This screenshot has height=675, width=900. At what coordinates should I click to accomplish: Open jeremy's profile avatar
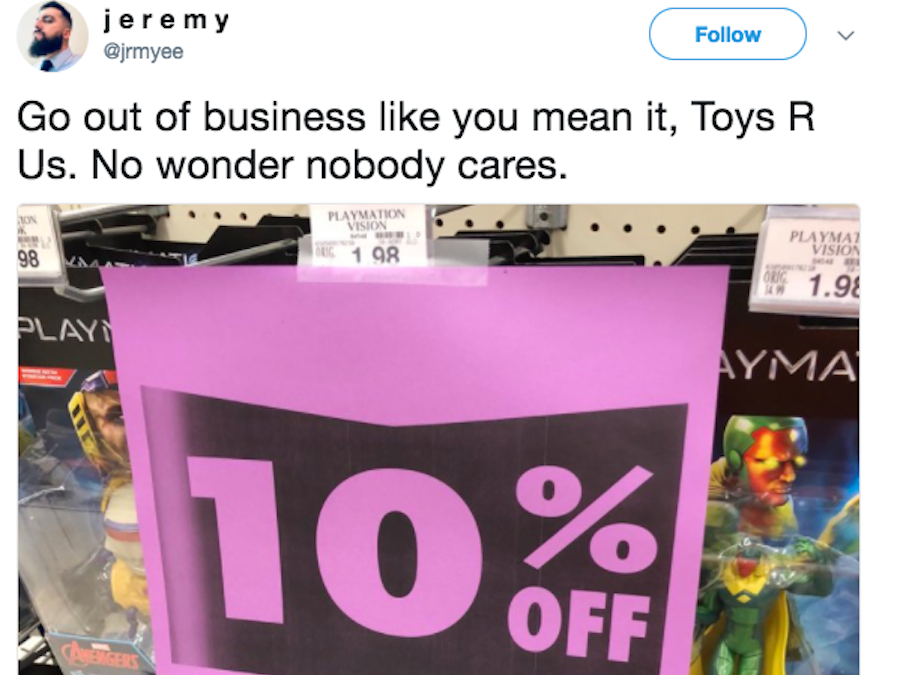[x=52, y=36]
